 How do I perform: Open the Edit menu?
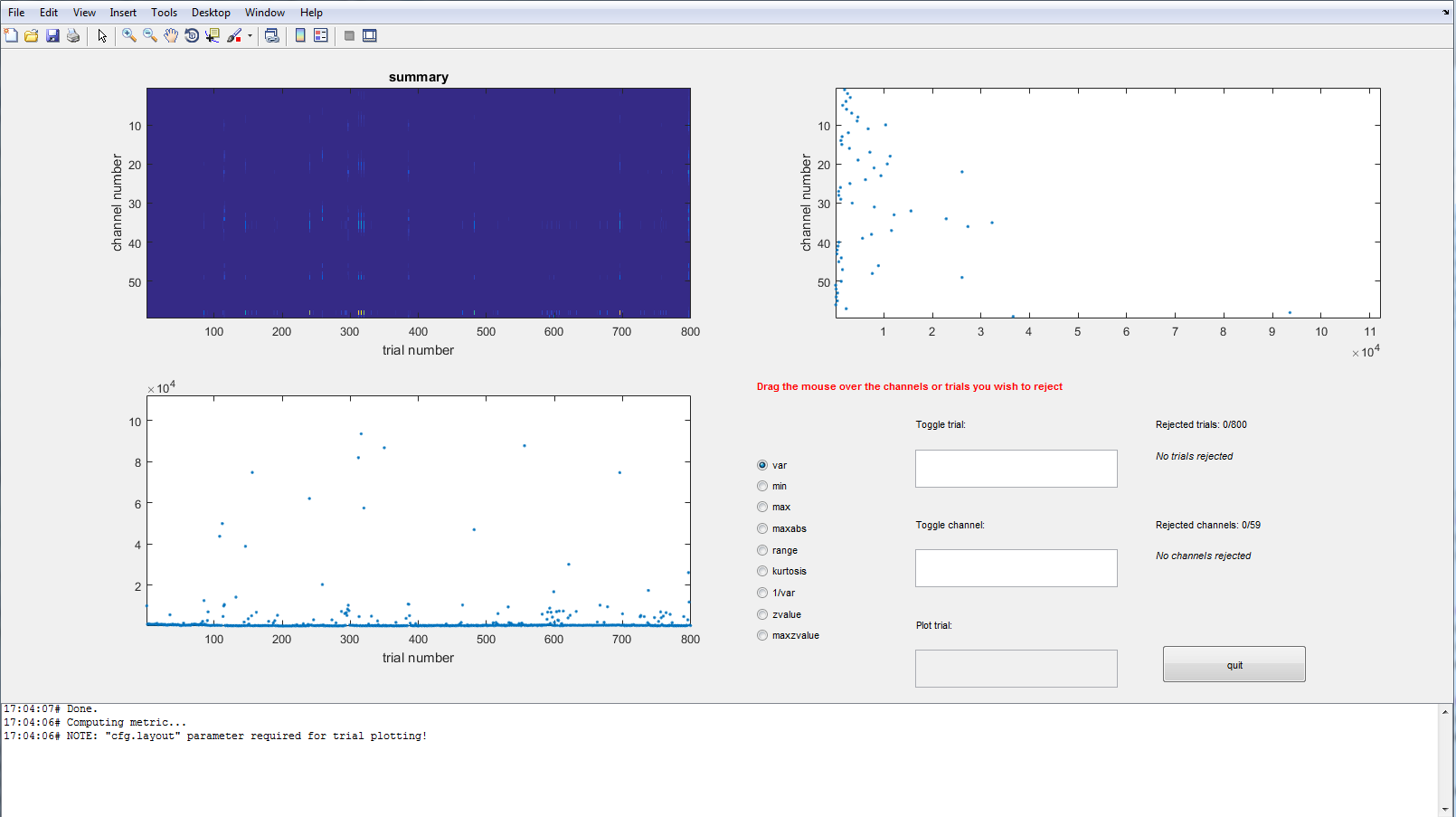point(49,13)
